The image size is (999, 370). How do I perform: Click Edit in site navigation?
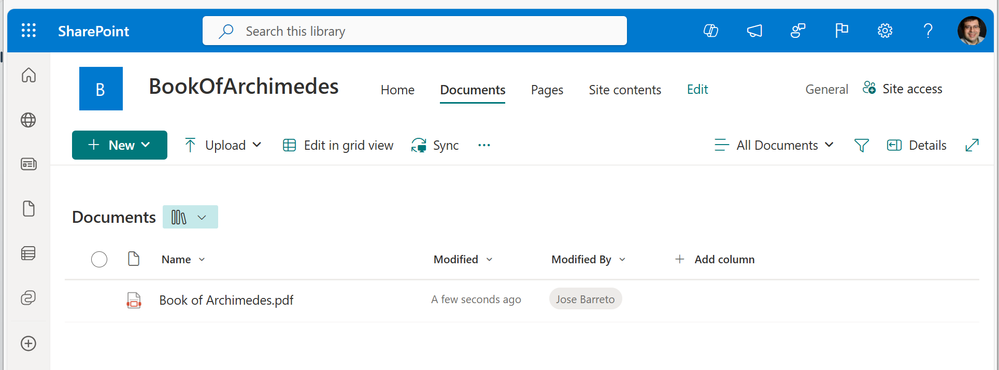[698, 90]
